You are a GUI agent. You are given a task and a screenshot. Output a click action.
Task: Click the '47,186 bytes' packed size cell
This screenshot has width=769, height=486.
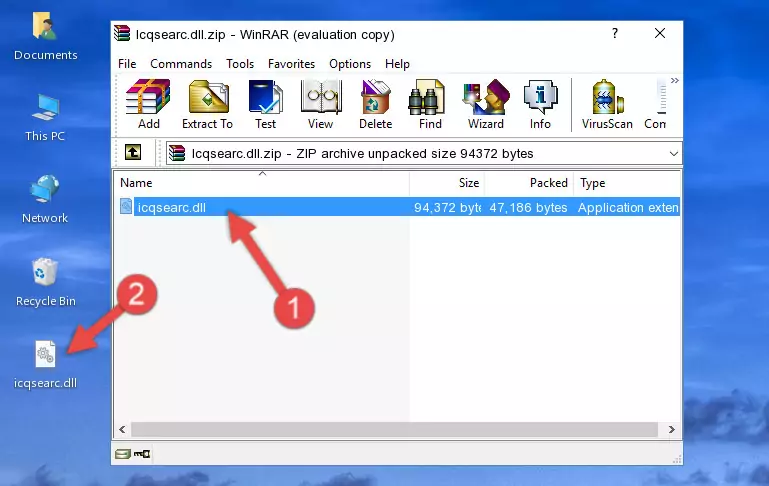tap(528, 207)
